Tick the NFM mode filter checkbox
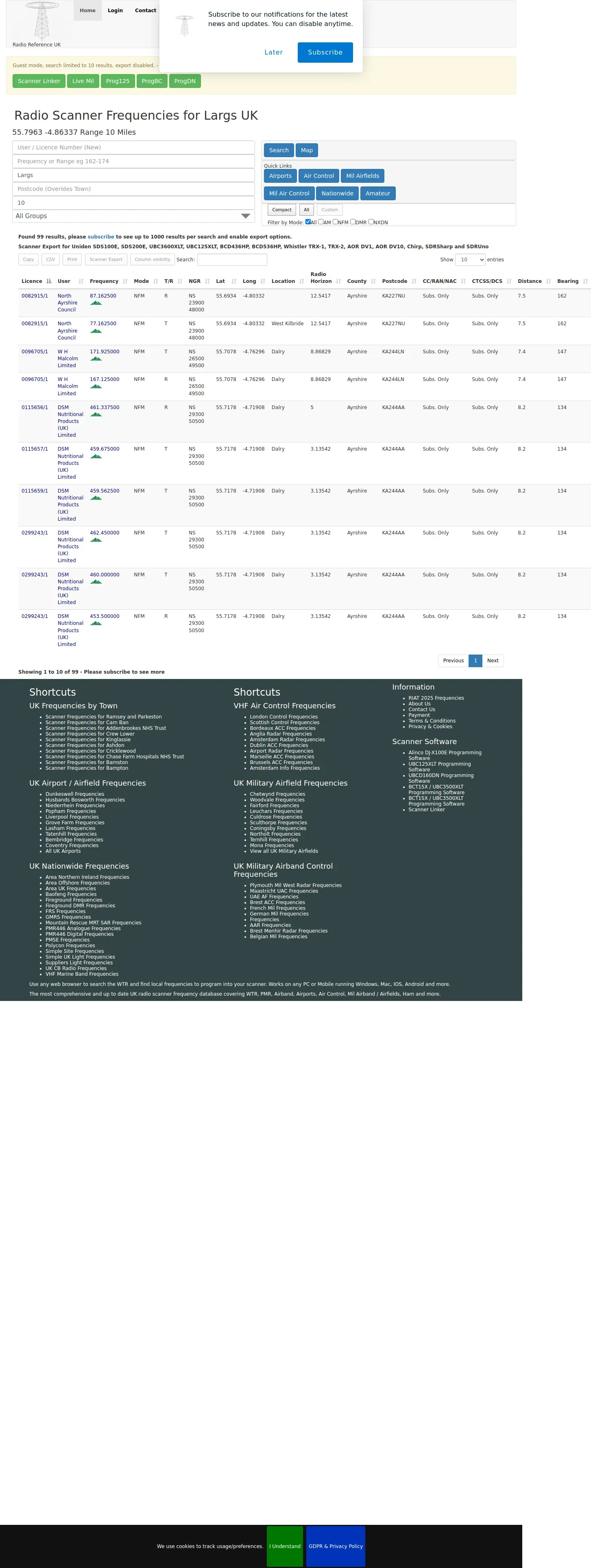The height and width of the screenshot is (1568, 591). point(335,221)
